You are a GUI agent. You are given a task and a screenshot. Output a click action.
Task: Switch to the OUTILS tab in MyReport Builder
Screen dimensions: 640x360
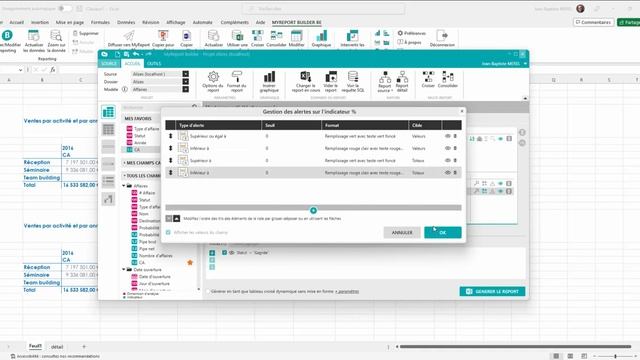(154, 64)
